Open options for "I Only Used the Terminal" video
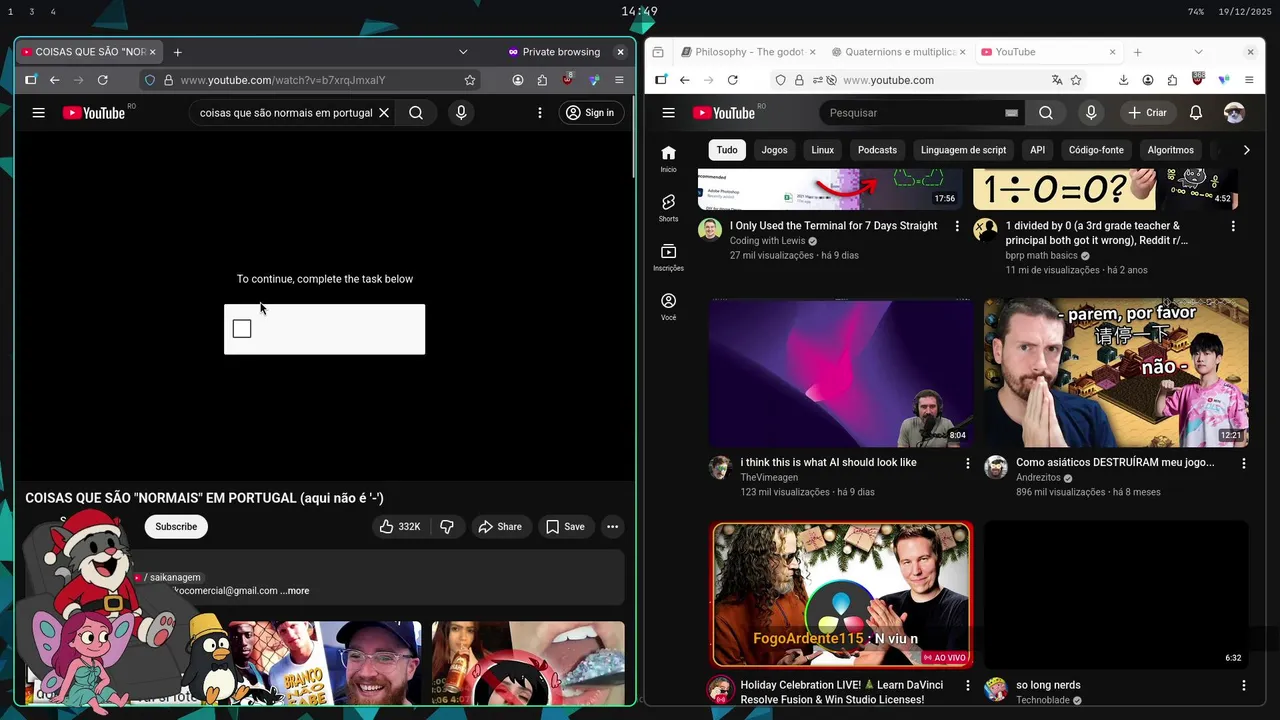Image resolution: width=1280 pixels, height=720 pixels. 957,227
